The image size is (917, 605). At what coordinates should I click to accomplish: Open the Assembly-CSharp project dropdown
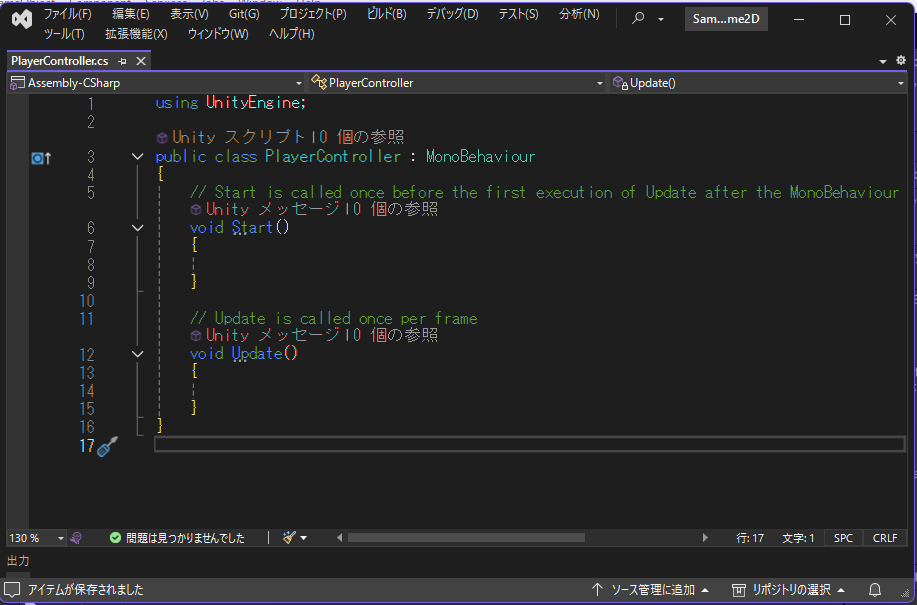pos(155,83)
